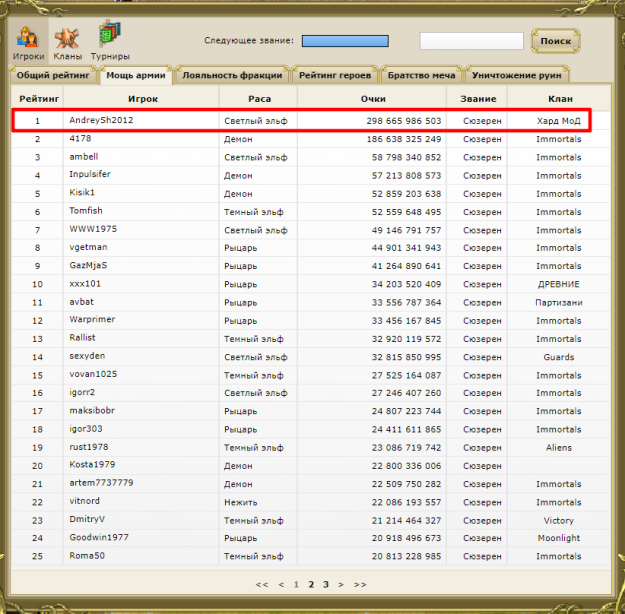The image size is (625, 614).
Task: Open page 2 of the rating
Action: [x=311, y=584]
